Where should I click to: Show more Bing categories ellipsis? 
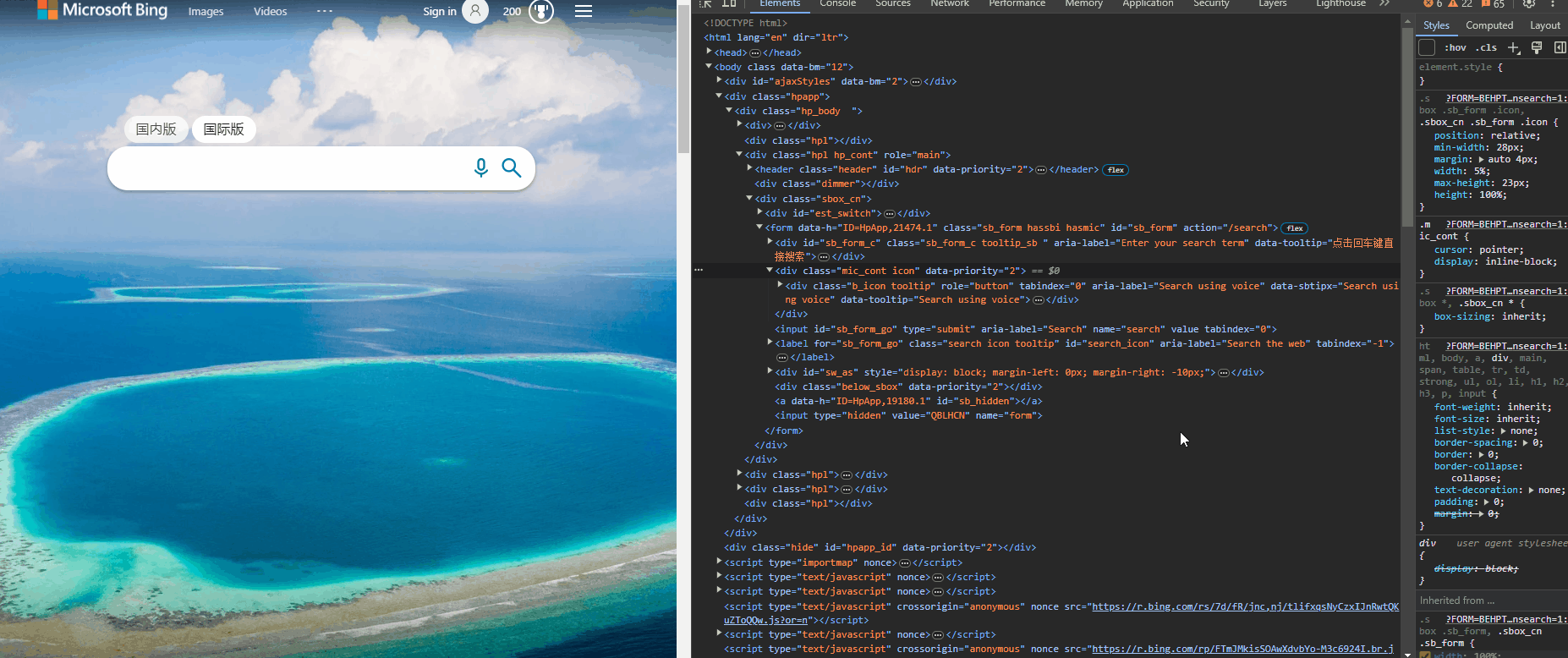325,11
